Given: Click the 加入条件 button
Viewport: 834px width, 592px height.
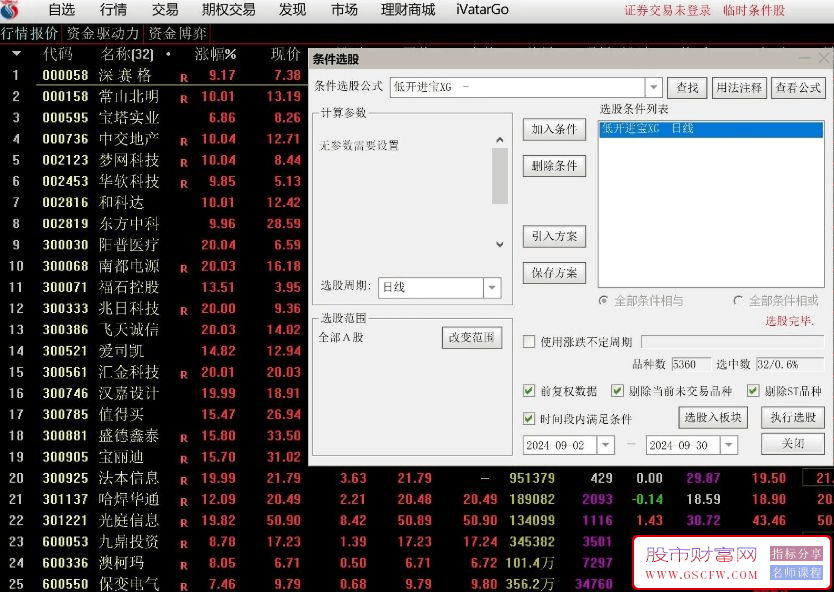Looking at the screenshot, I should pos(554,129).
